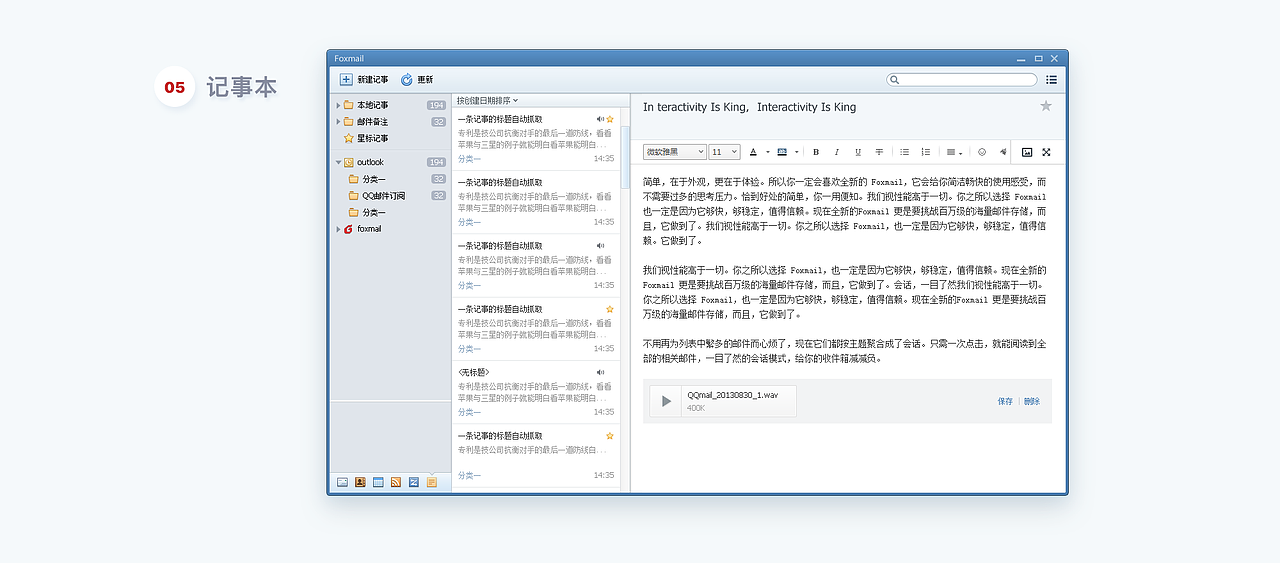Click inside the search field
Screen dimensions: 1280x563
pyautogui.click(x=962, y=80)
